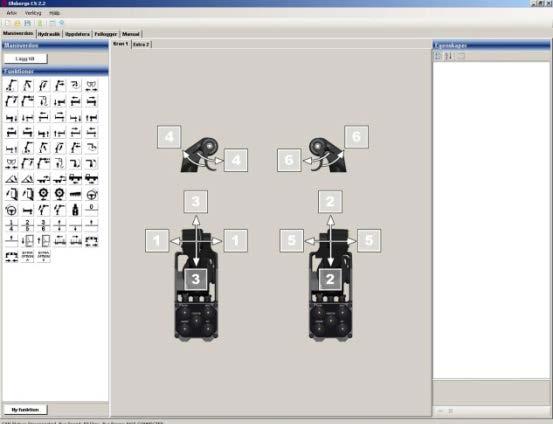Sort properties alphabetically in the Egenskaper panel
Viewport: 553px width, 424px height.
click(449, 56)
